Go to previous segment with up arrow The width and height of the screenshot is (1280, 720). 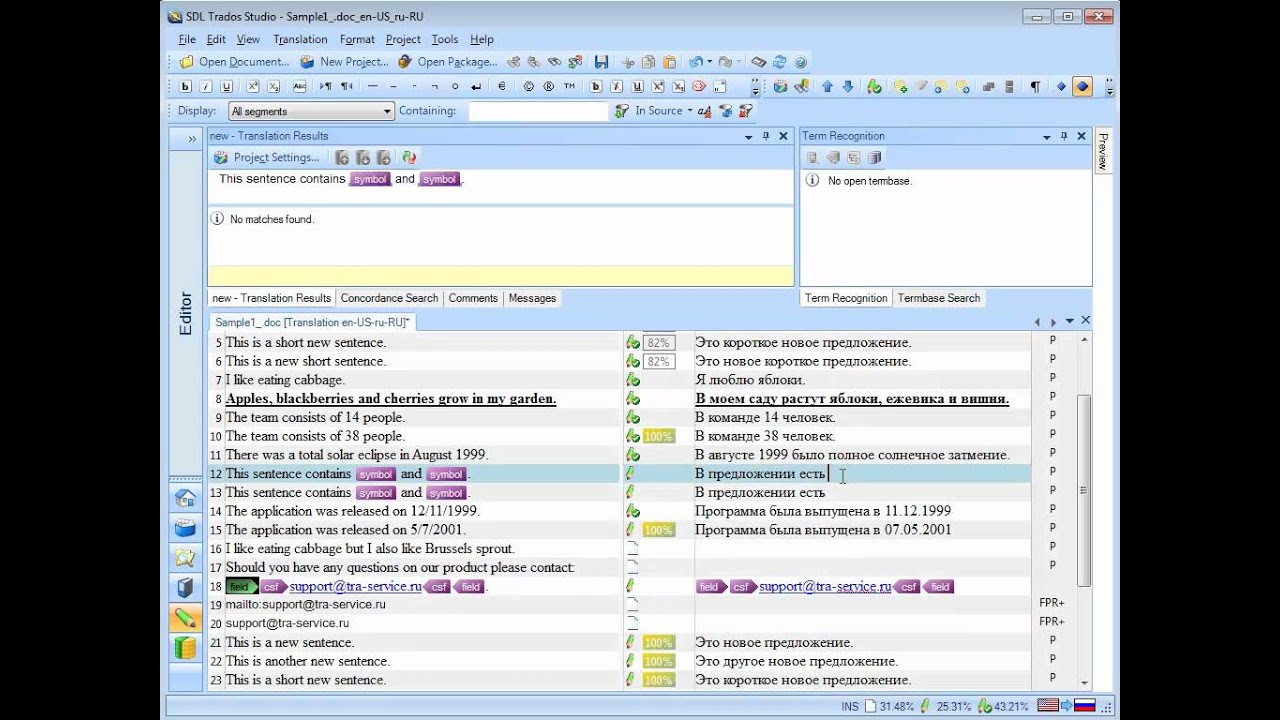click(827, 87)
